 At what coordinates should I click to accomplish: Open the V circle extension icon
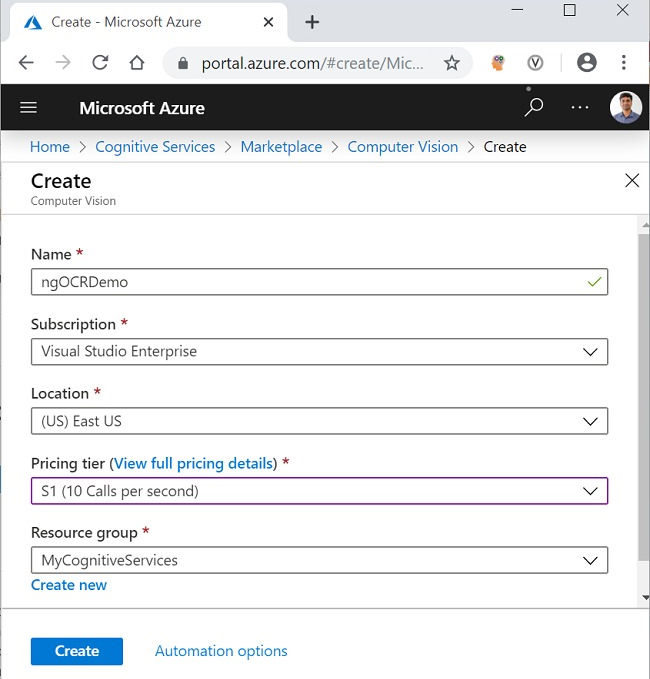point(535,63)
